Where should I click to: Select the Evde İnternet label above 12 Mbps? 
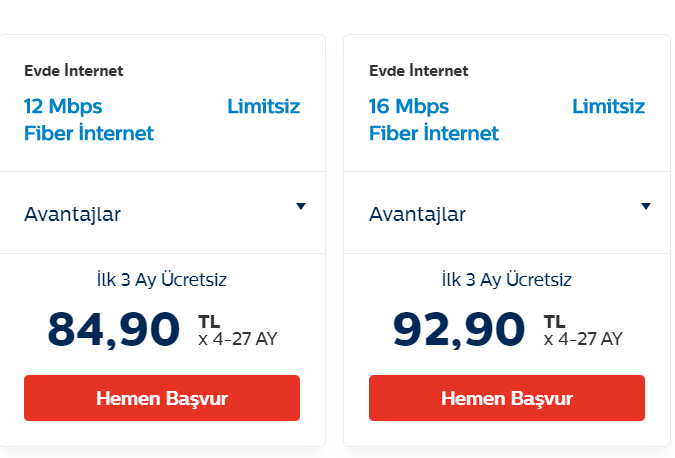point(74,71)
